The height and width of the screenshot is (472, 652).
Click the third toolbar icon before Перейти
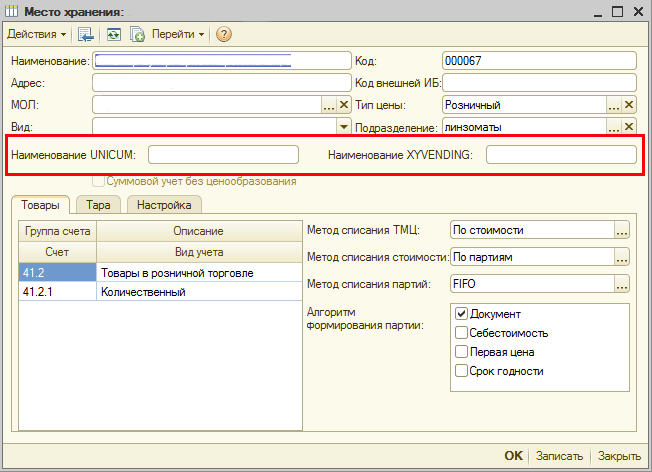pos(136,34)
